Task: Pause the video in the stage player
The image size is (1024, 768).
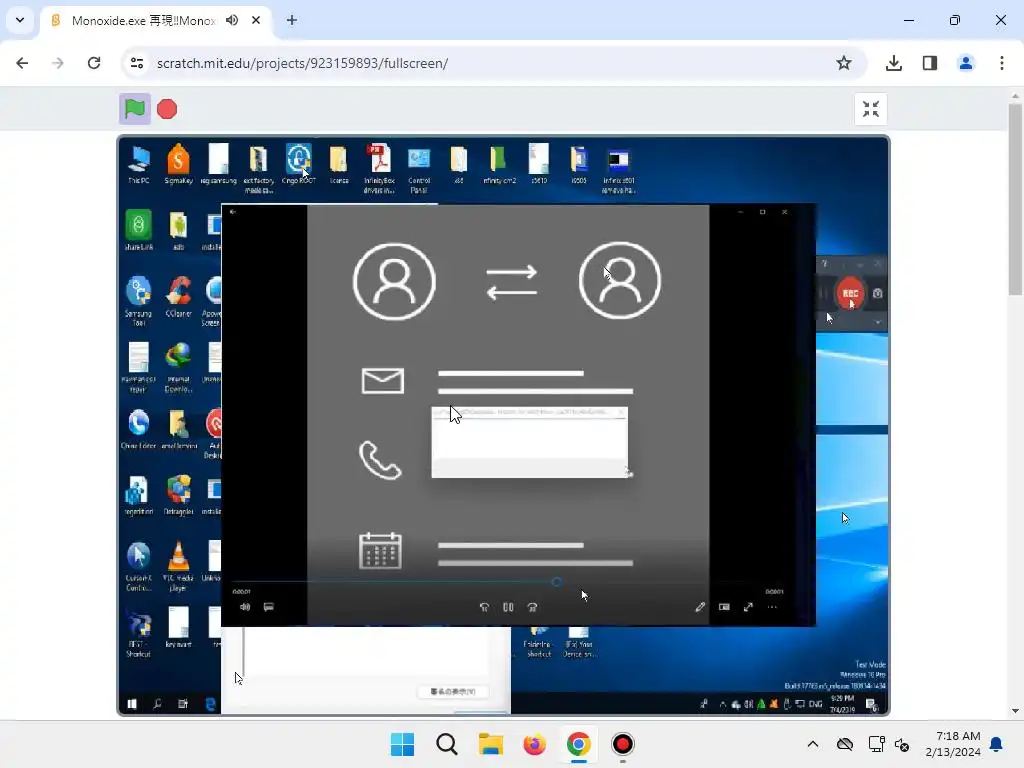Action: click(508, 607)
